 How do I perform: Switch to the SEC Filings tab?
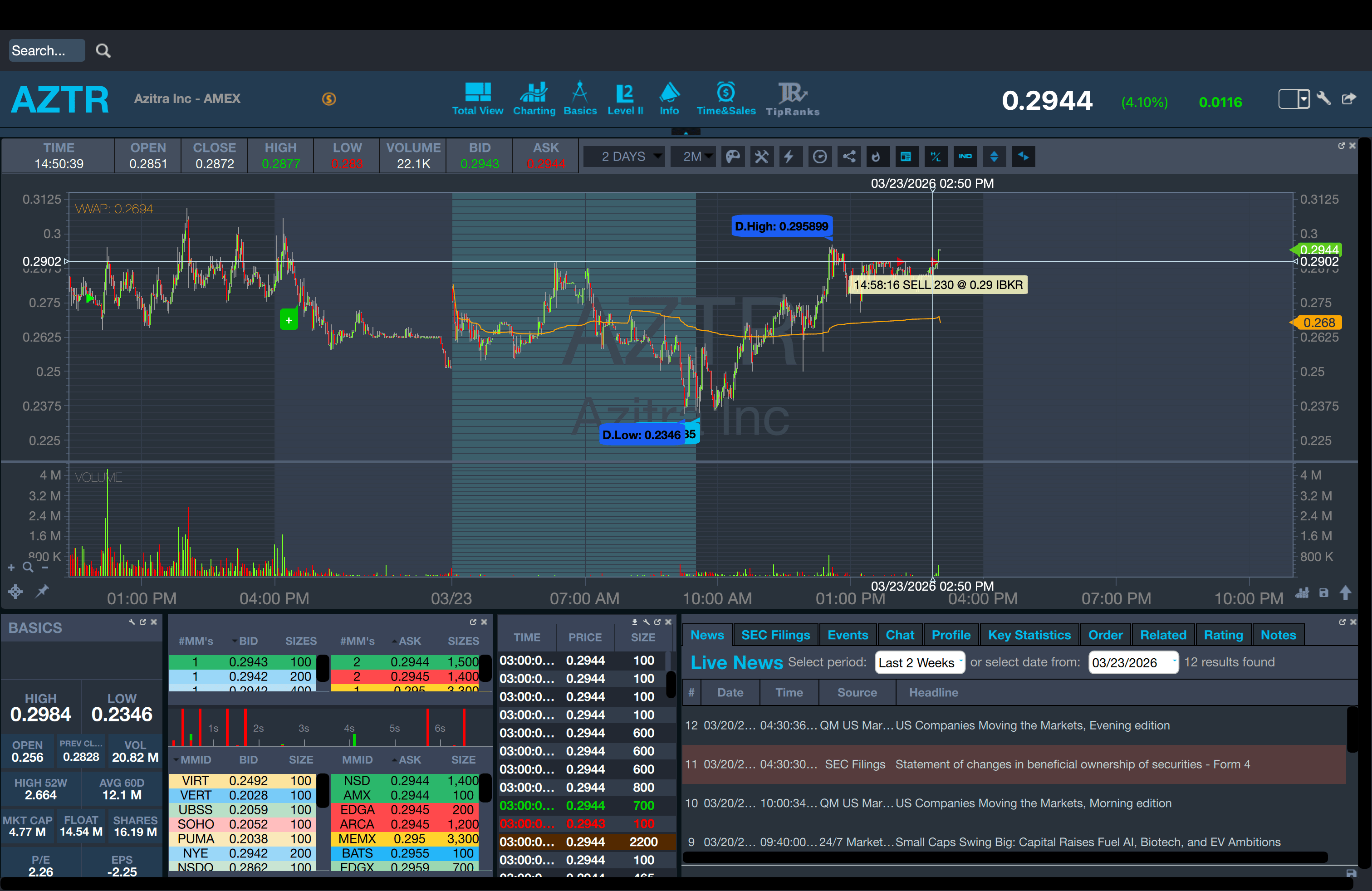(x=775, y=635)
